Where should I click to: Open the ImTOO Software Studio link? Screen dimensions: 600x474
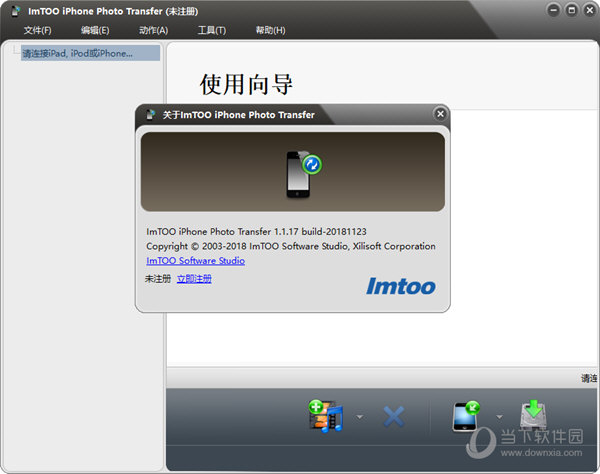click(x=196, y=261)
